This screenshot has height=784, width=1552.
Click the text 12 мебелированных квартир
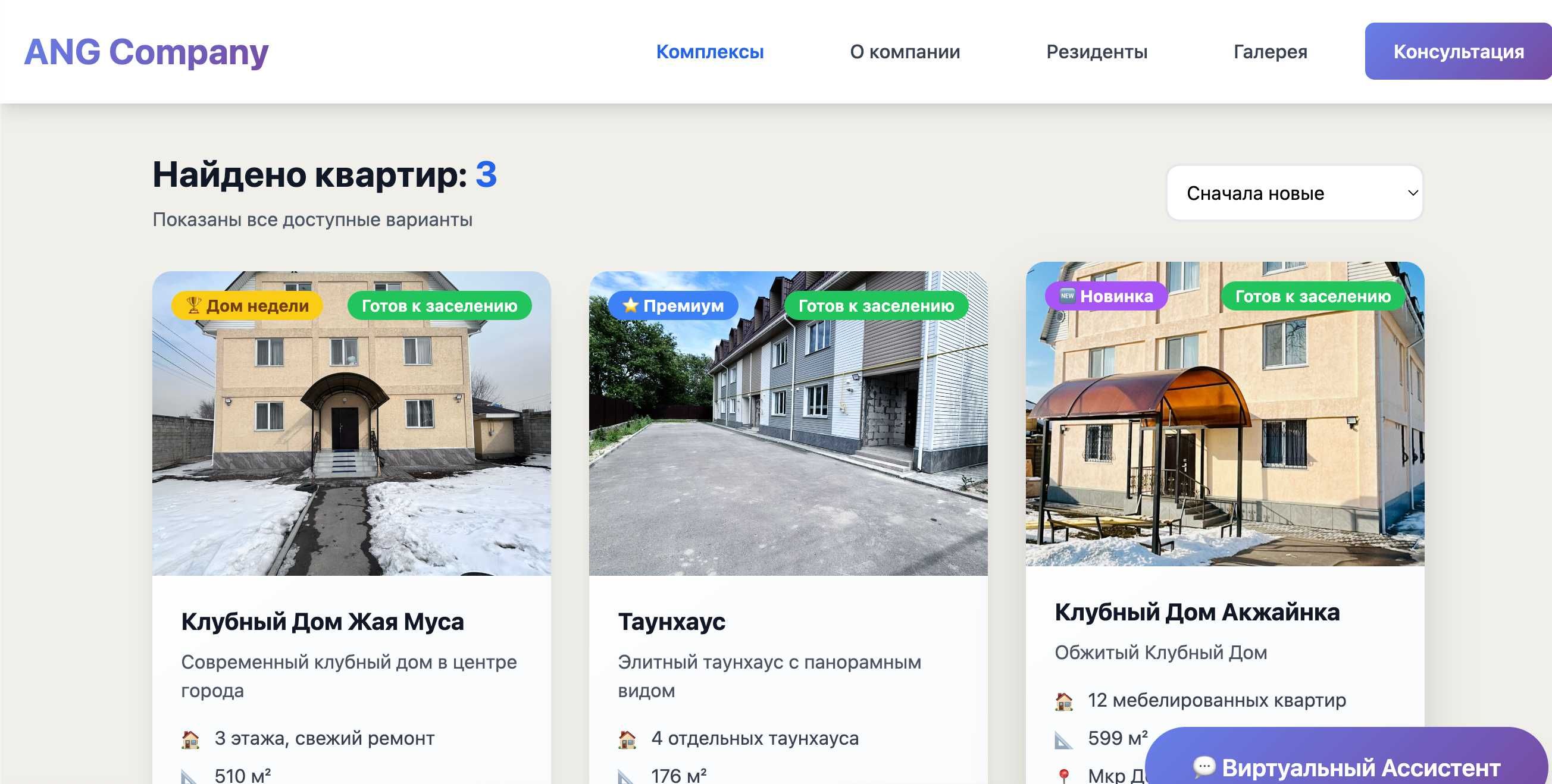click(x=1216, y=700)
